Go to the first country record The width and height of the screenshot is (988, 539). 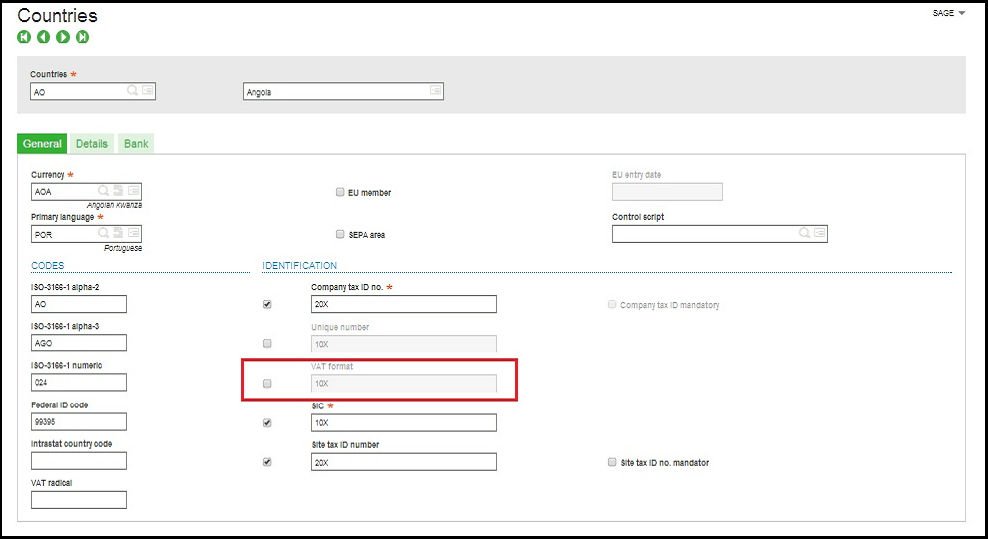click(24, 37)
